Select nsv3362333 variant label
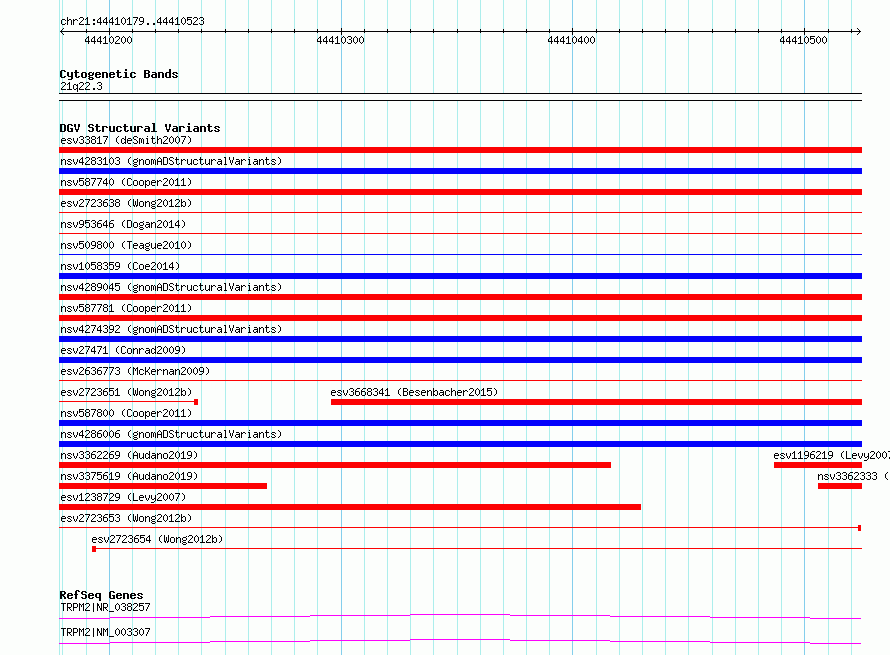The height and width of the screenshot is (655, 890). pos(853,476)
